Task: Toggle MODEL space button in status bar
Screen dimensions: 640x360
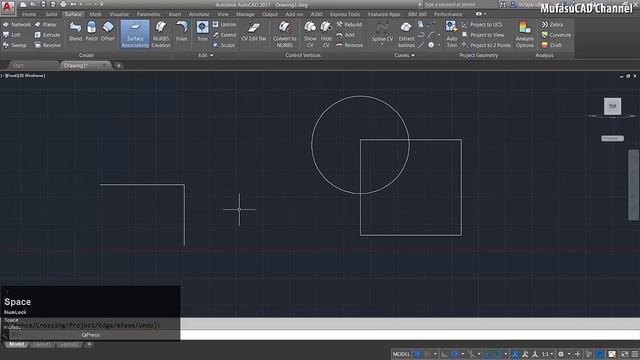Action: [x=401, y=354]
